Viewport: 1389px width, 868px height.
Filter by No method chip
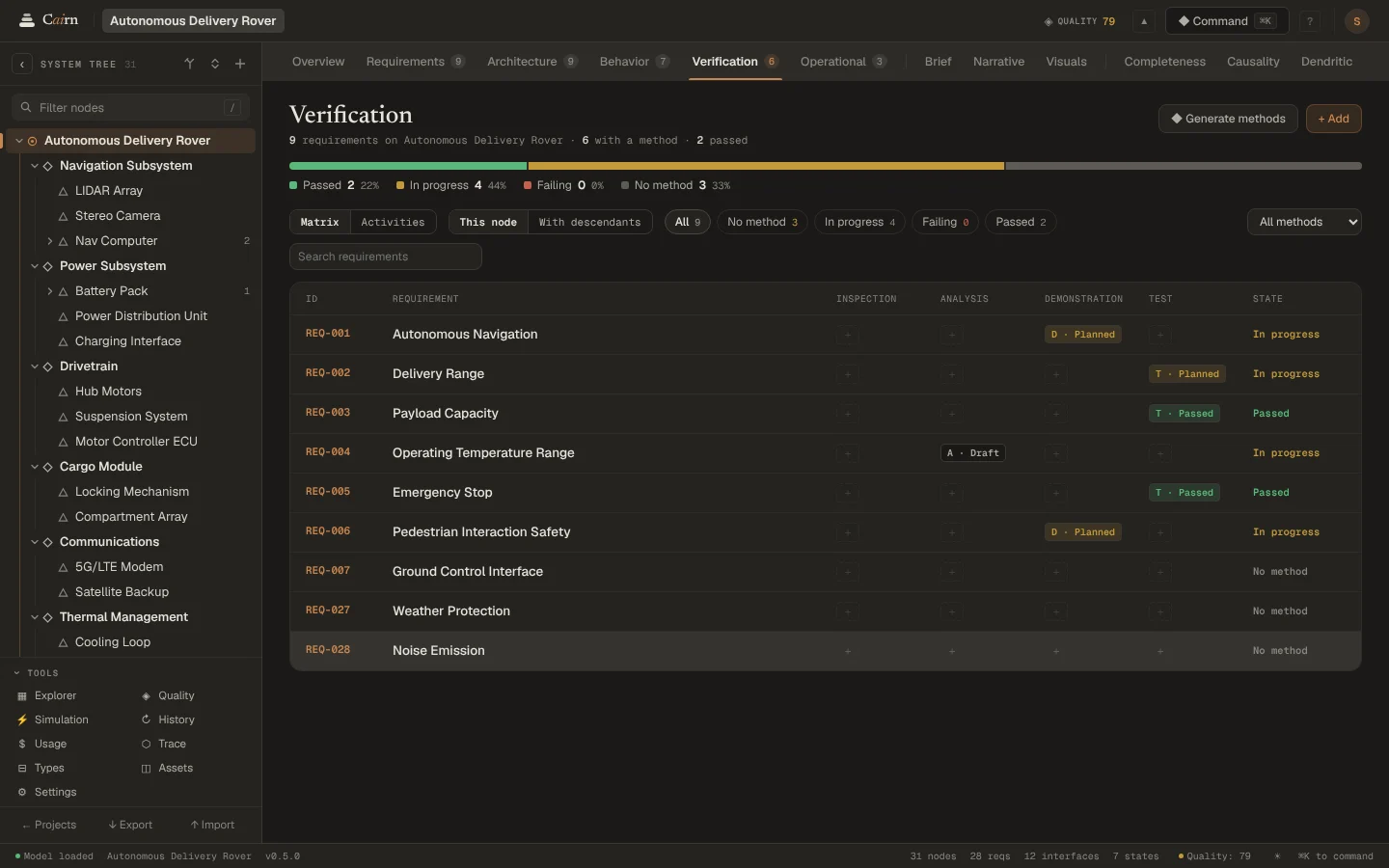tap(762, 222)
